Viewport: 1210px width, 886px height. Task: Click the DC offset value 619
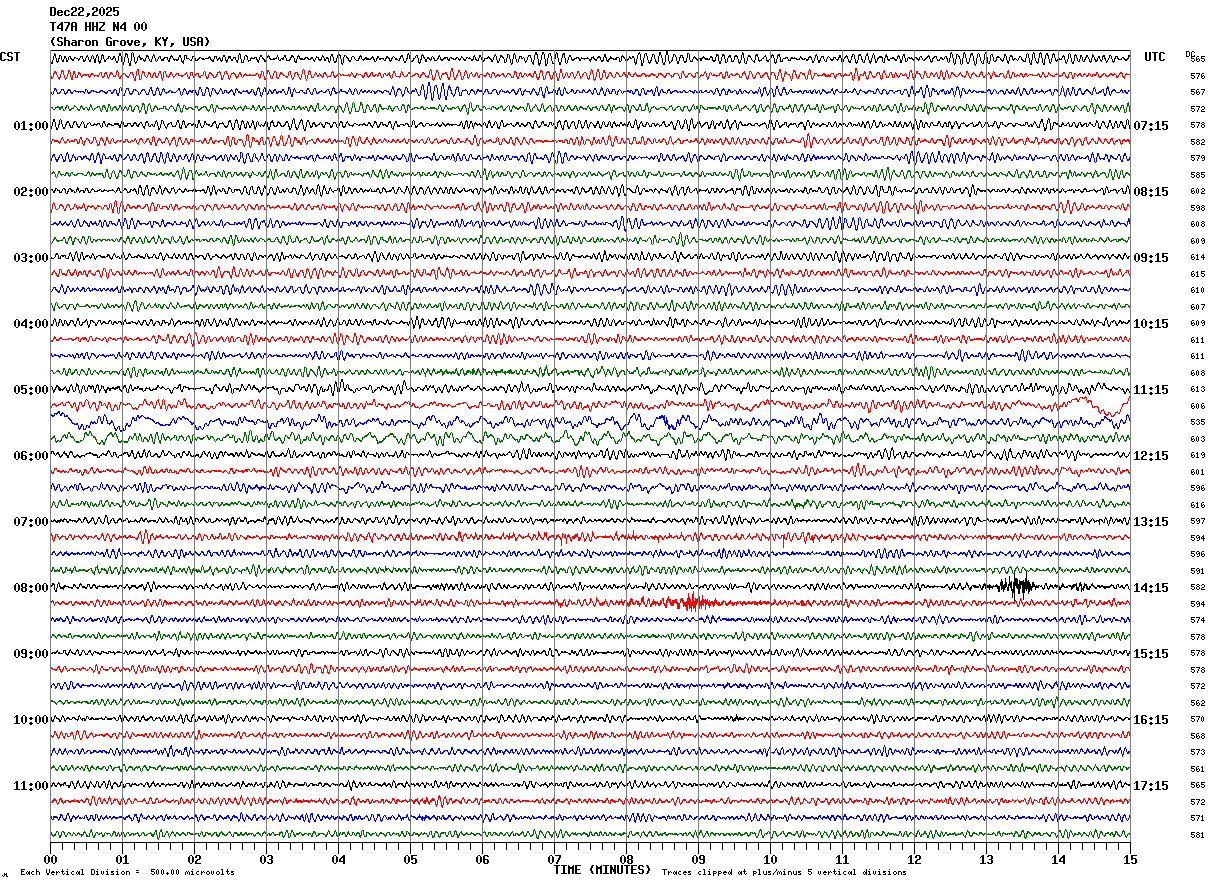point(1197,455)
